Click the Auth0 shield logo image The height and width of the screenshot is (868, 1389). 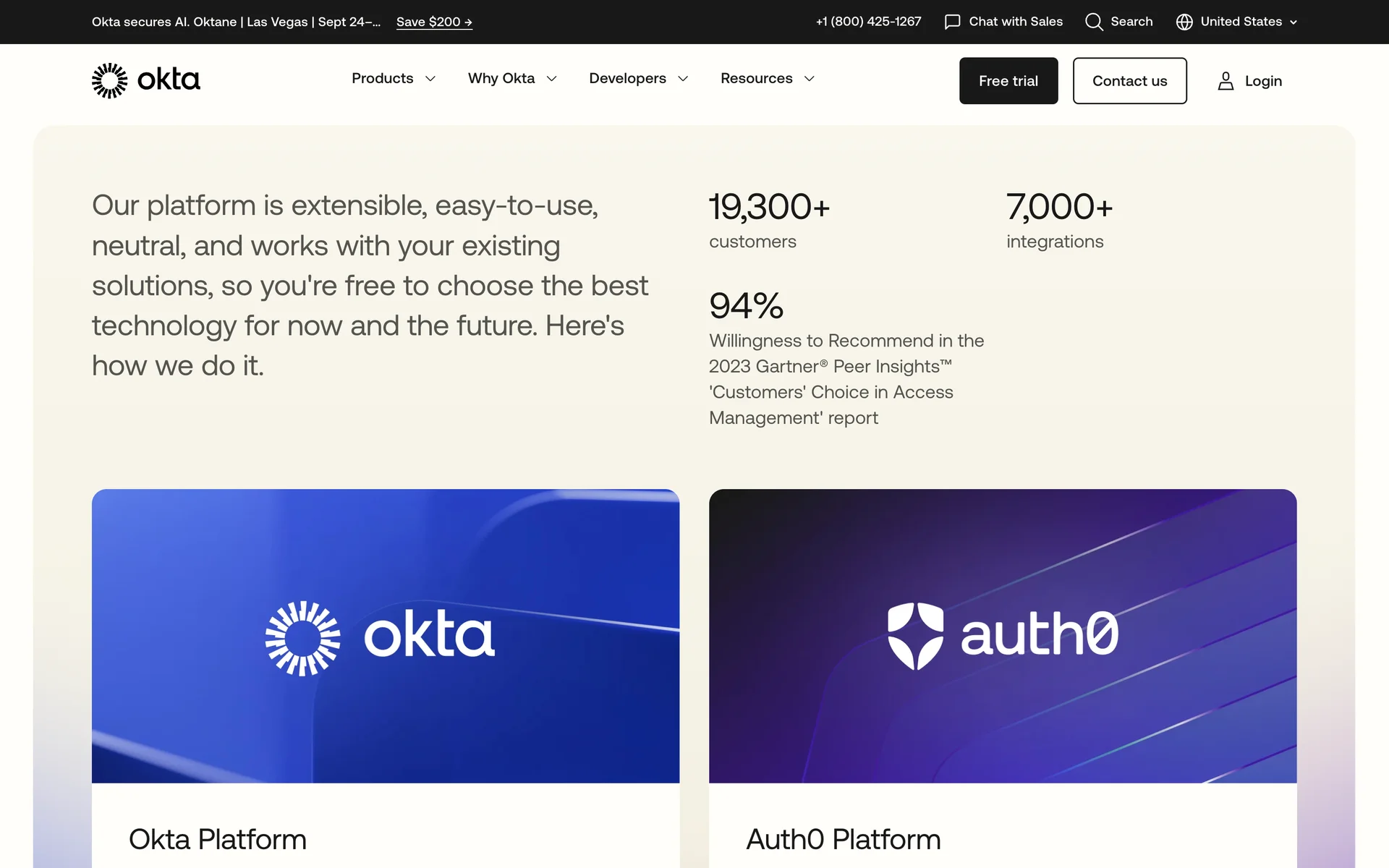click(x=915, y=636)
